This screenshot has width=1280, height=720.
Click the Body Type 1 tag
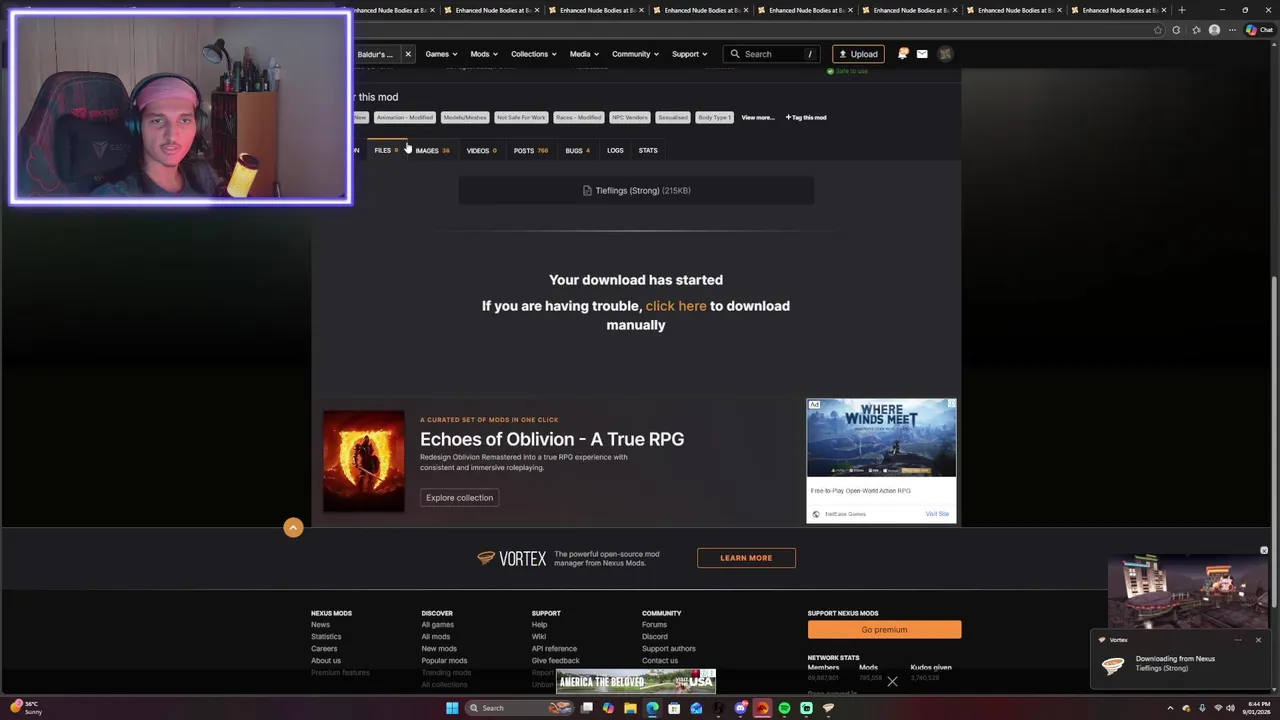(715, 117)
